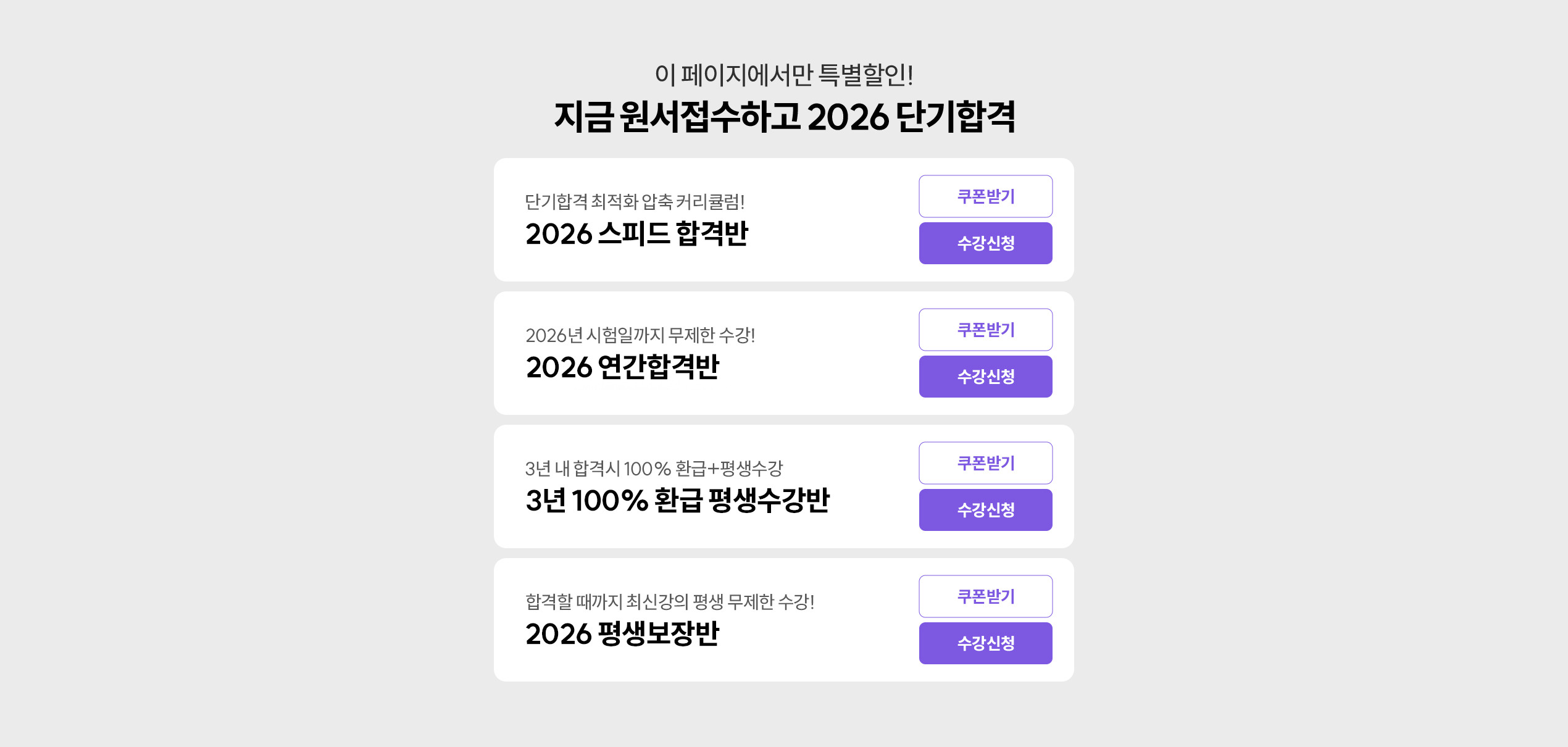Click 쿠폰받기 for 2026 평생보장반

click(x=985, y=597)
